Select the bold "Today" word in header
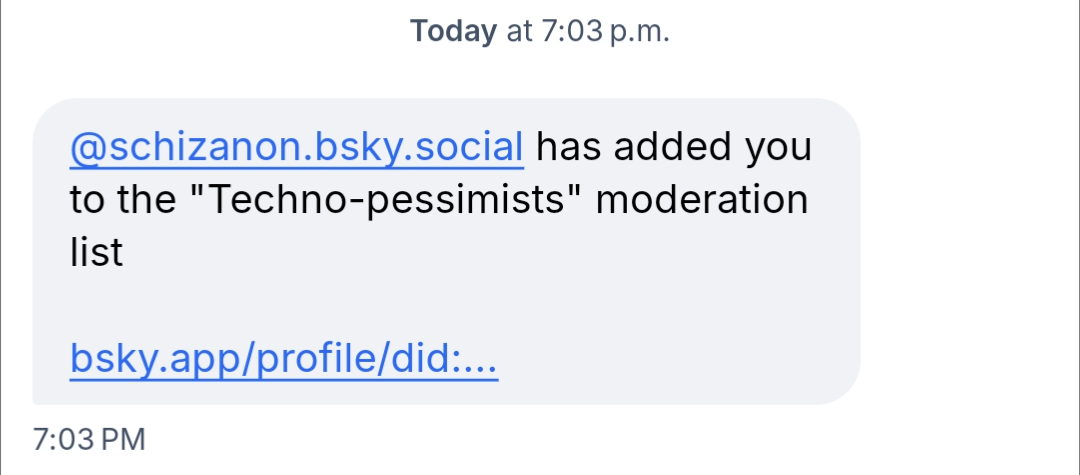This screenshot has width=1080, height=475. [453, 31]
